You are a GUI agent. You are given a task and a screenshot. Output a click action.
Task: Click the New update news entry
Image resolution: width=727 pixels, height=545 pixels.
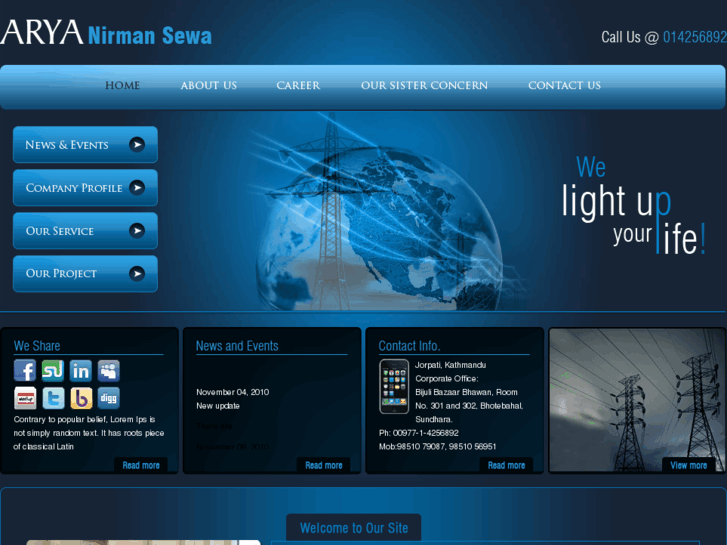click(218, 406)
